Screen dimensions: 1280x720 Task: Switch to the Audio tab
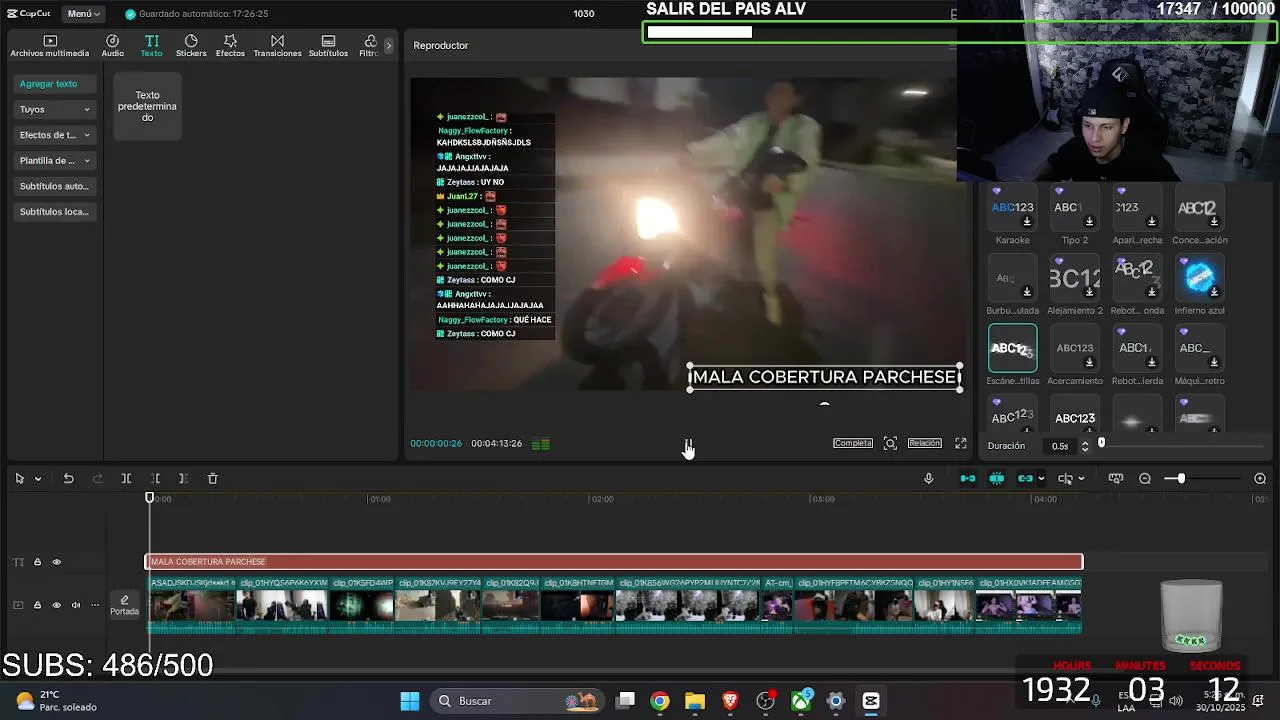(113, 46)
